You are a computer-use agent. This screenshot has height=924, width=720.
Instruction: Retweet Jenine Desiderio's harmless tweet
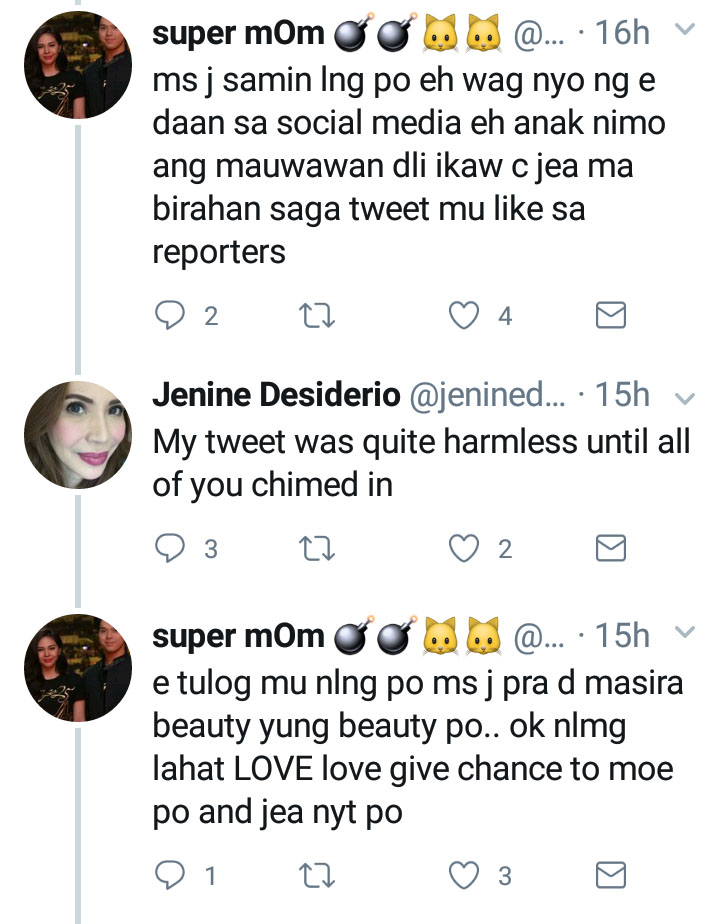317,547
